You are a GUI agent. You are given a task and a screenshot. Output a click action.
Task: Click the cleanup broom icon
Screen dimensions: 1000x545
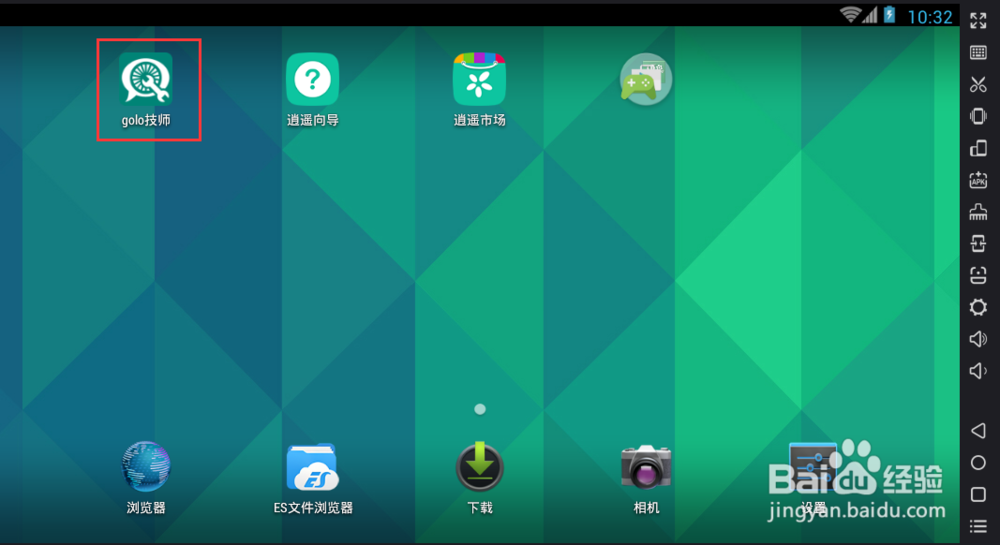[978, 212]
